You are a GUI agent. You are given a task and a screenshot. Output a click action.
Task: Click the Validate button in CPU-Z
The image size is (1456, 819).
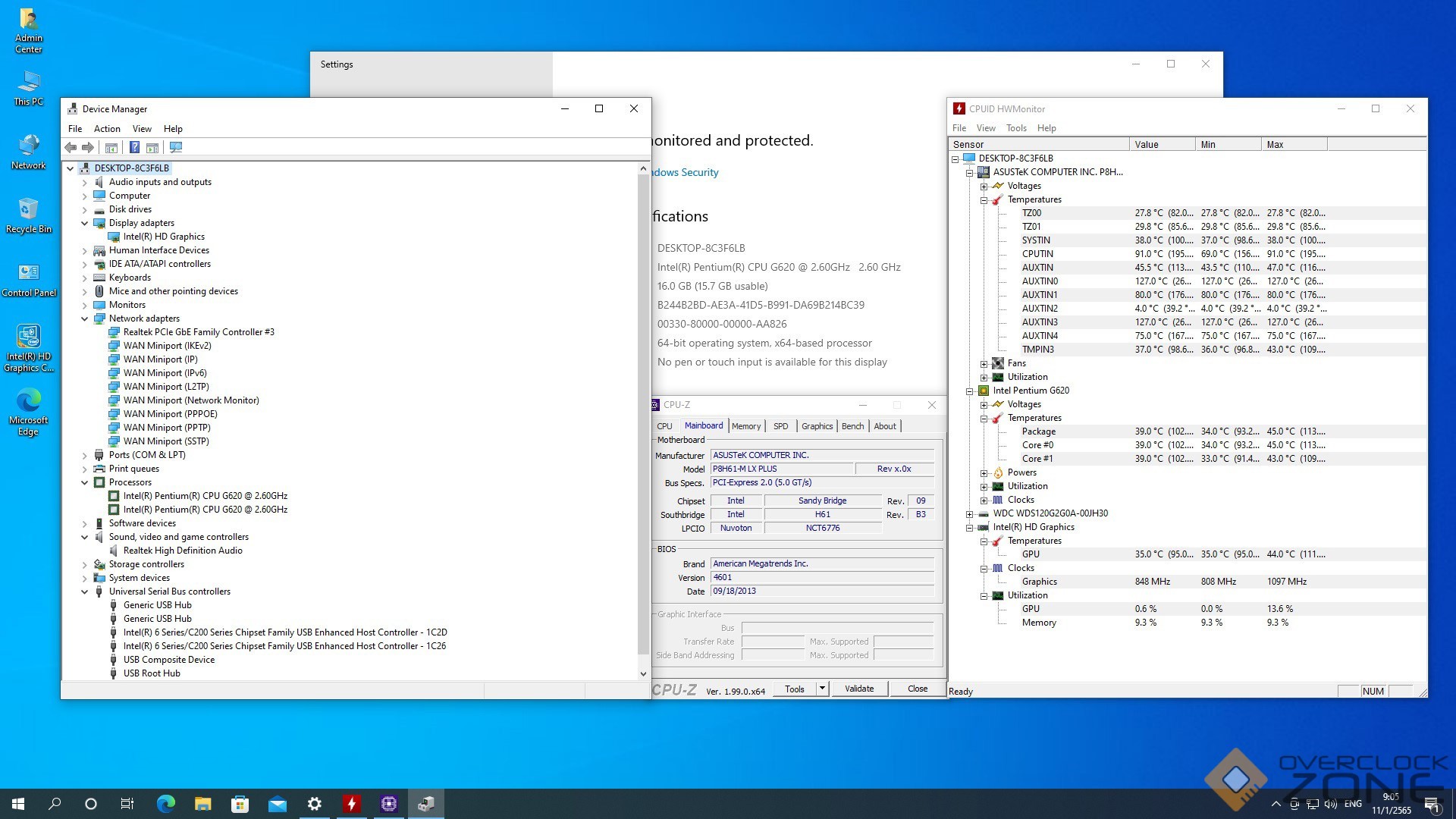coord(858,689)
